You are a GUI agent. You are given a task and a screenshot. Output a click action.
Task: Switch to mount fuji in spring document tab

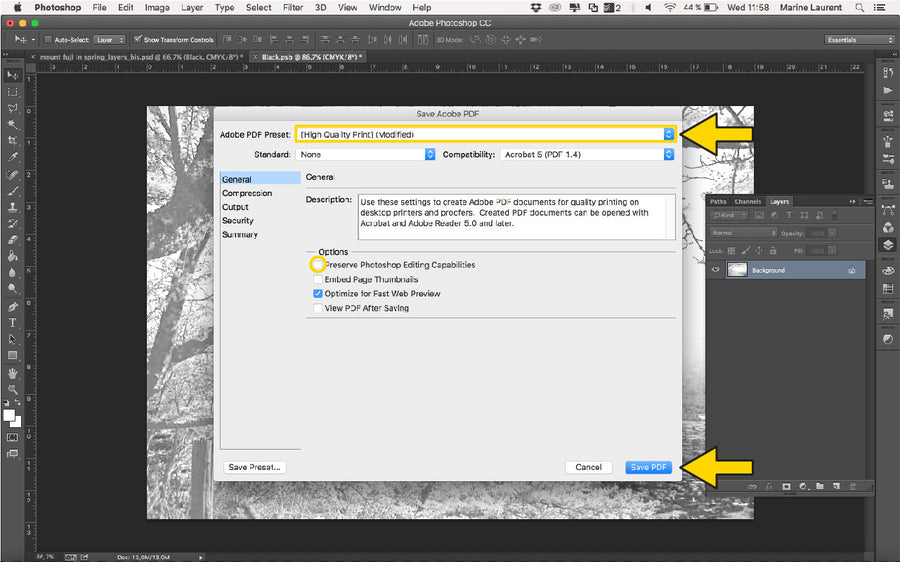(x=141, y=57)
